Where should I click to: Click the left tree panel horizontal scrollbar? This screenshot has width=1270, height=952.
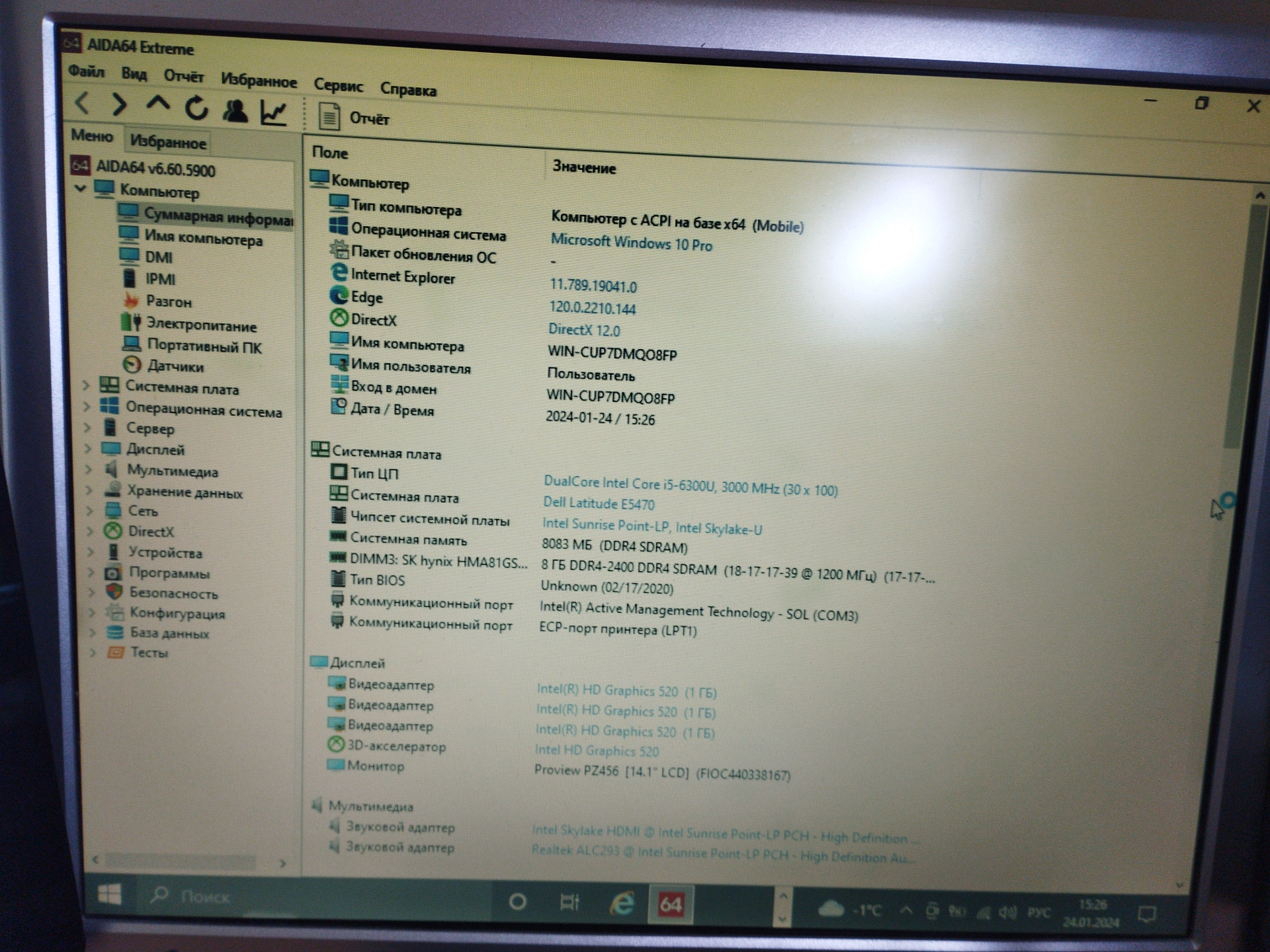181,861
